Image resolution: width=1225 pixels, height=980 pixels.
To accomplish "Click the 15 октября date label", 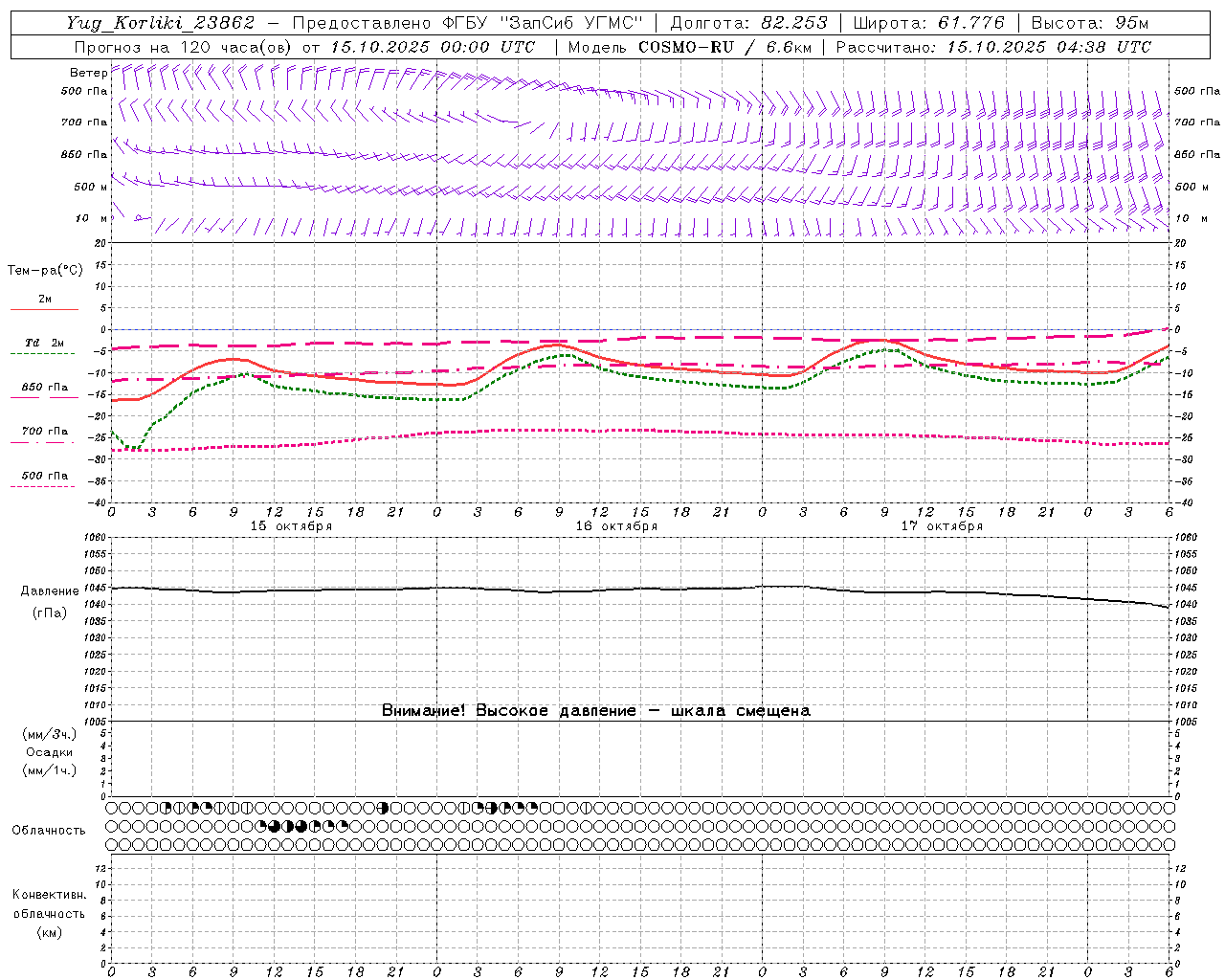I will point(291,526).
